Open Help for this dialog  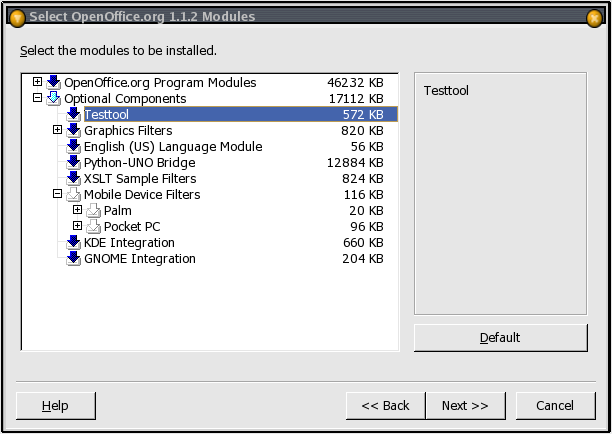click(x=55, y=406)
